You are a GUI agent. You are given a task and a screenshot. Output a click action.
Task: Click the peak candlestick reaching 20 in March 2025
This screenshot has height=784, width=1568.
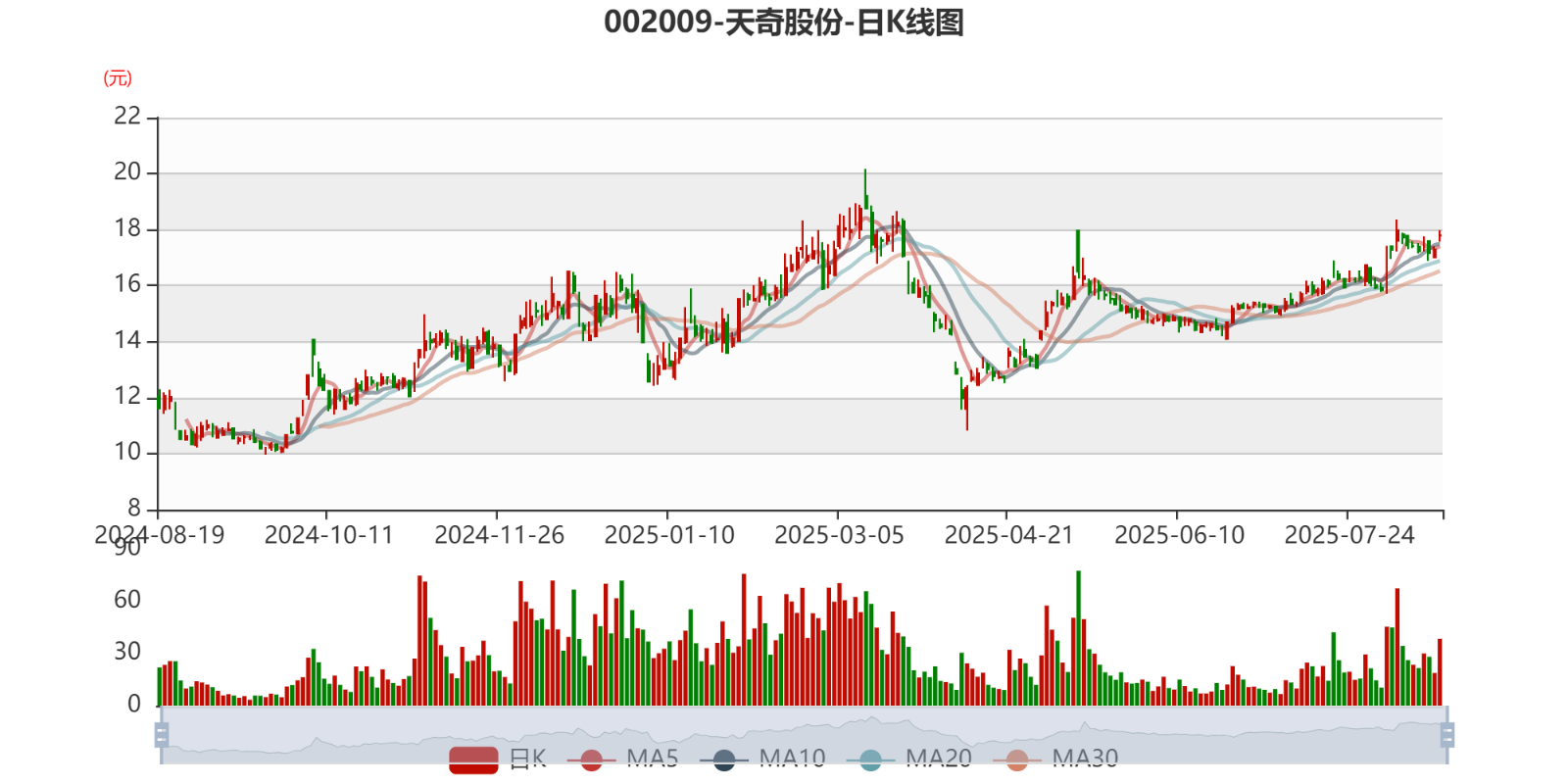[865, 189]
